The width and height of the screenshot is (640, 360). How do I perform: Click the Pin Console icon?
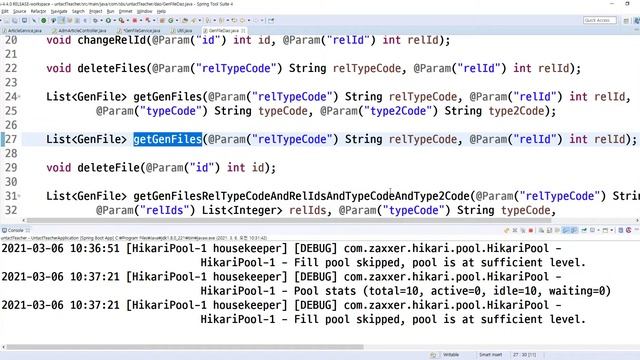[584, 231]
